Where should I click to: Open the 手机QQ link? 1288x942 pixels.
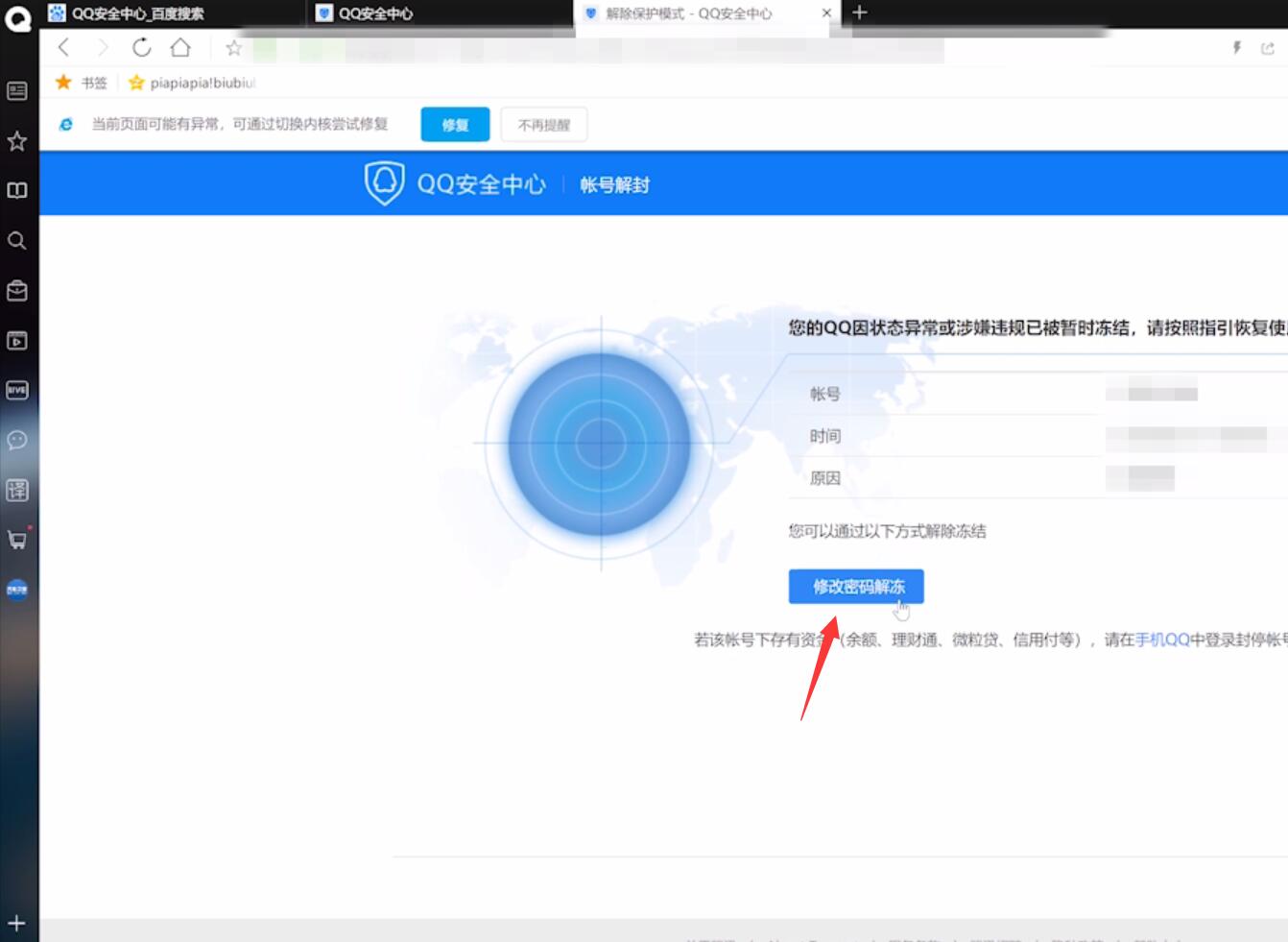tap(1162, 640)
